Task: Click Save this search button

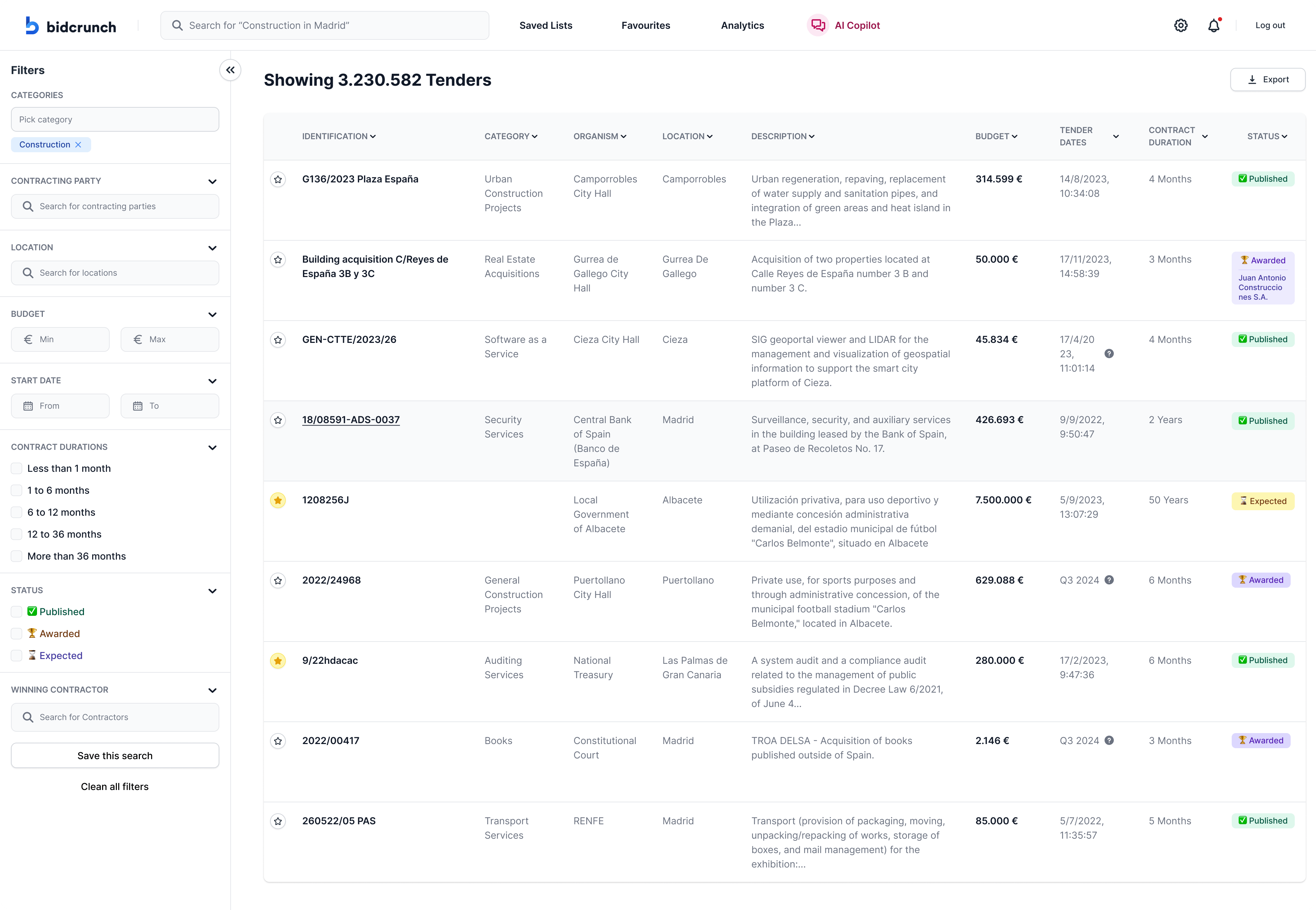Action: coord(114,755)
